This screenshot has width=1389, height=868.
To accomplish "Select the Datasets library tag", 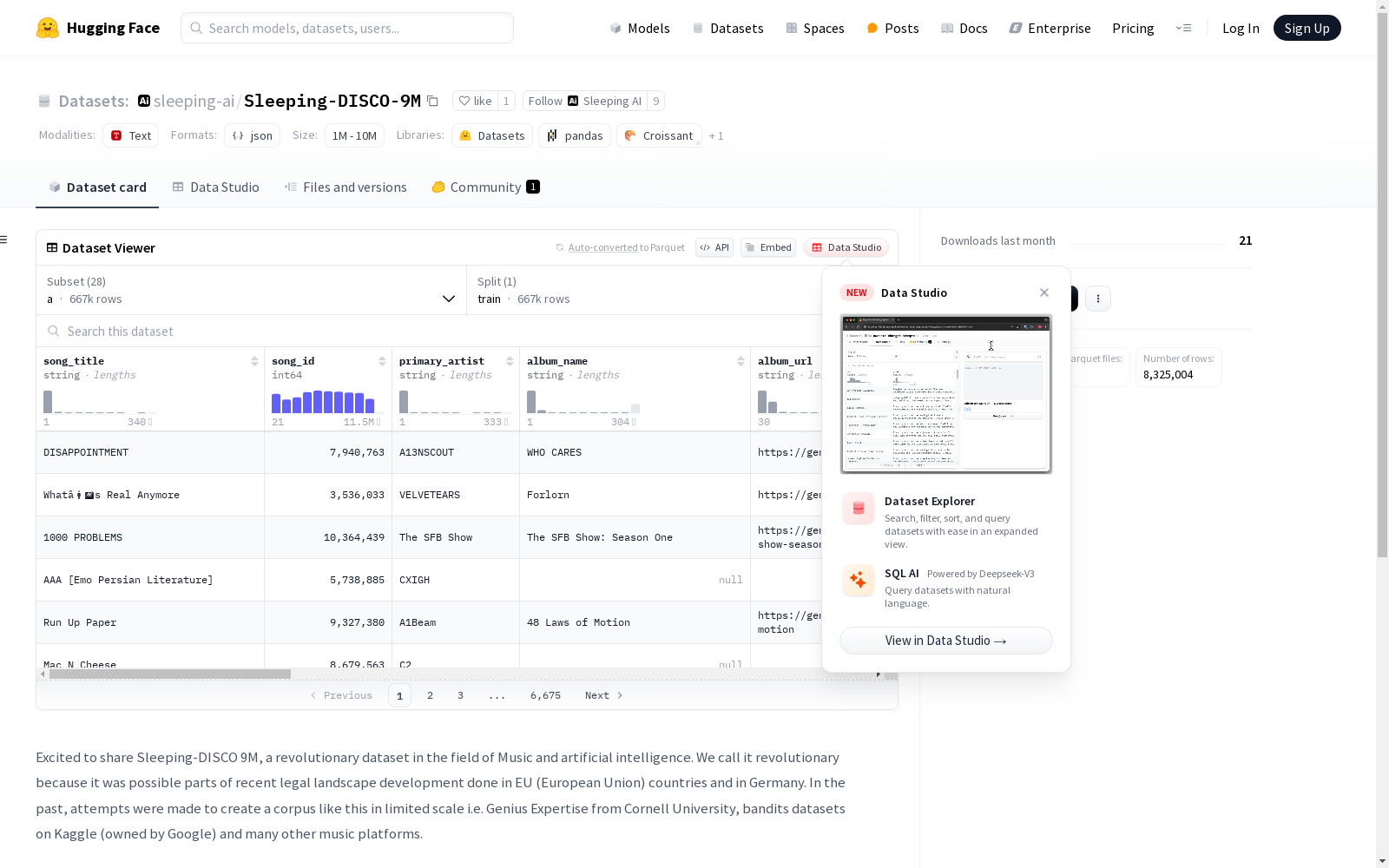I will click(492, 135).
